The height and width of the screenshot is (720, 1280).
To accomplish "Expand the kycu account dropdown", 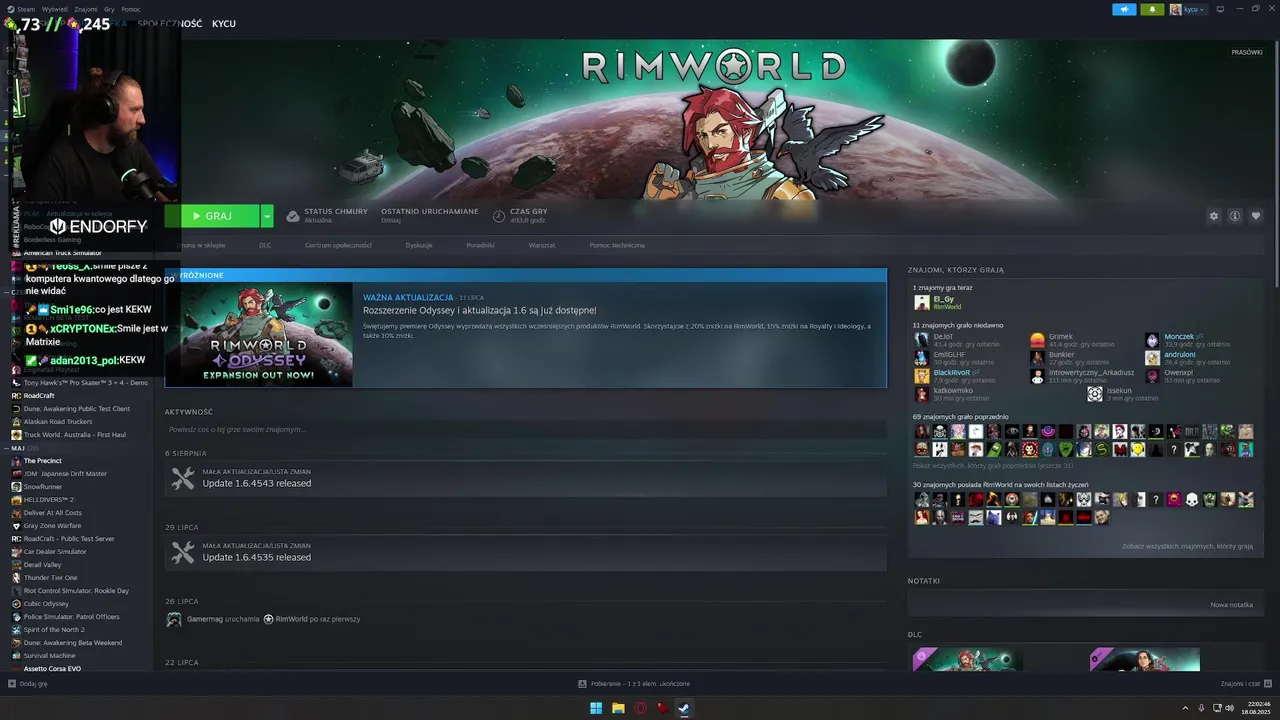I will [x=1188, y=9].
